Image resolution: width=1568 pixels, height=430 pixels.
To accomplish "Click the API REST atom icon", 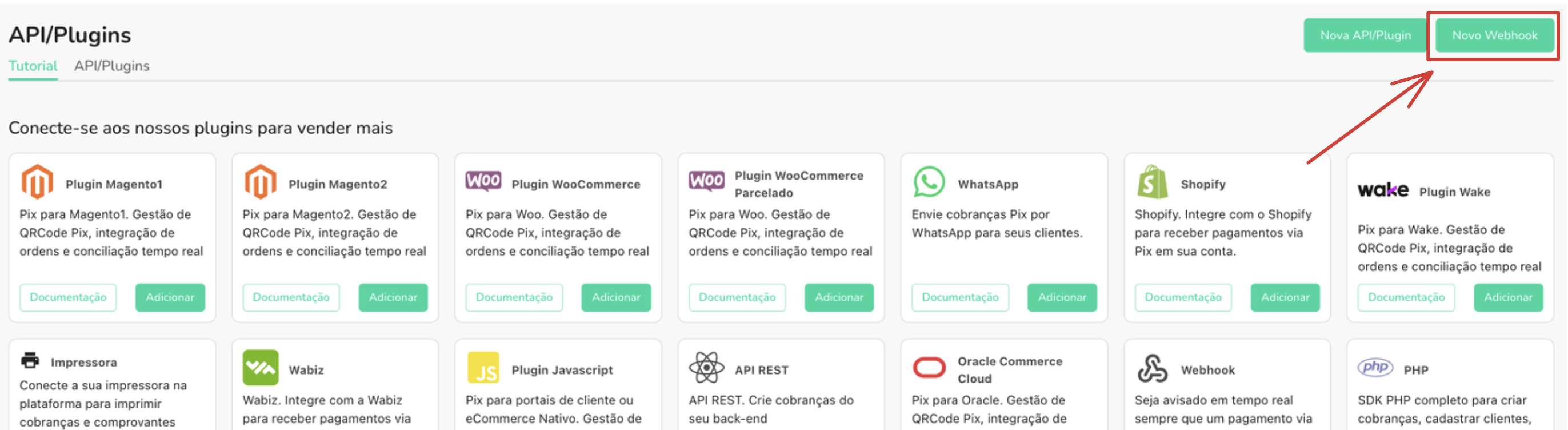I will pos(706,368).
